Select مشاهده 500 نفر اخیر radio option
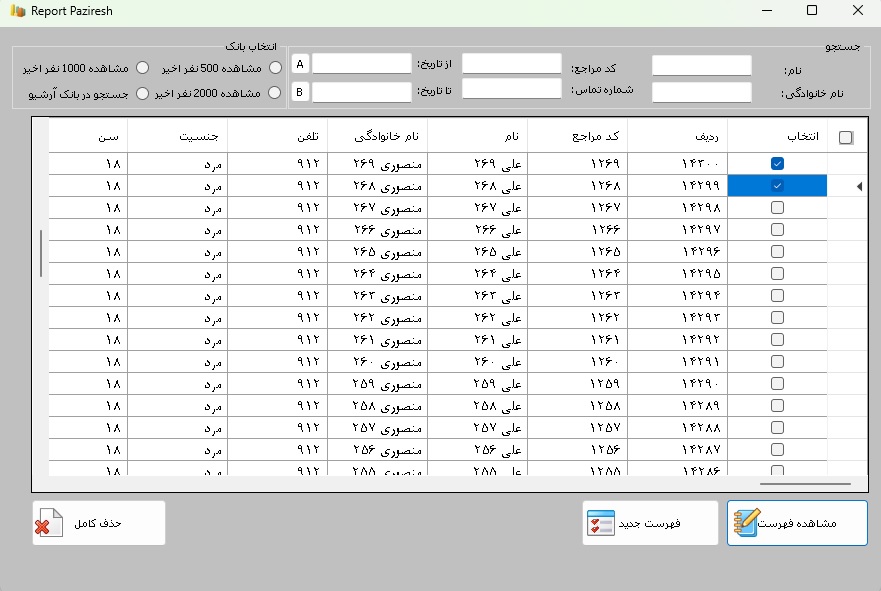881x591 pixels. tap(275, 68)
